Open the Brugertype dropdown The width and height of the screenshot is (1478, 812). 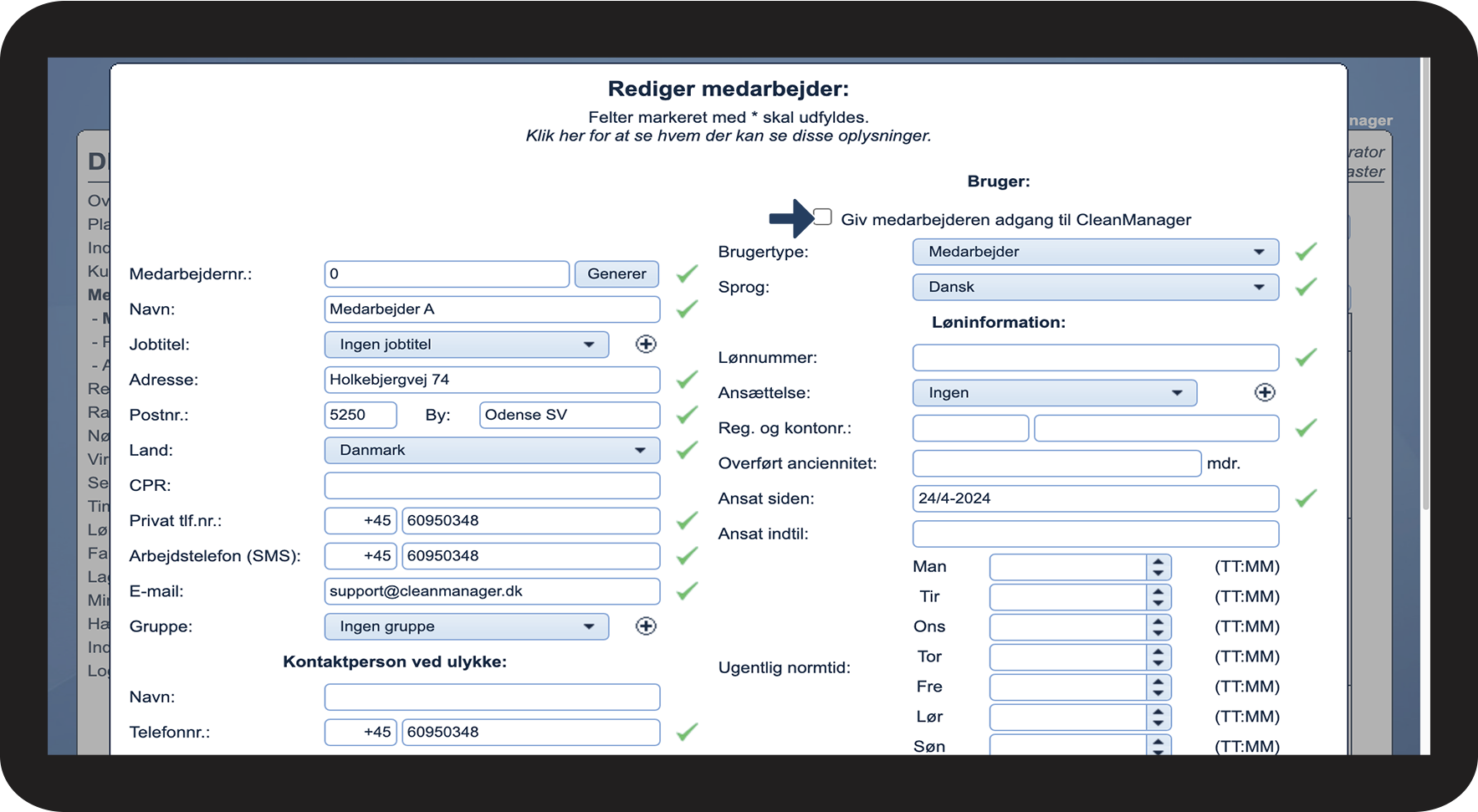coord(1095,252)
